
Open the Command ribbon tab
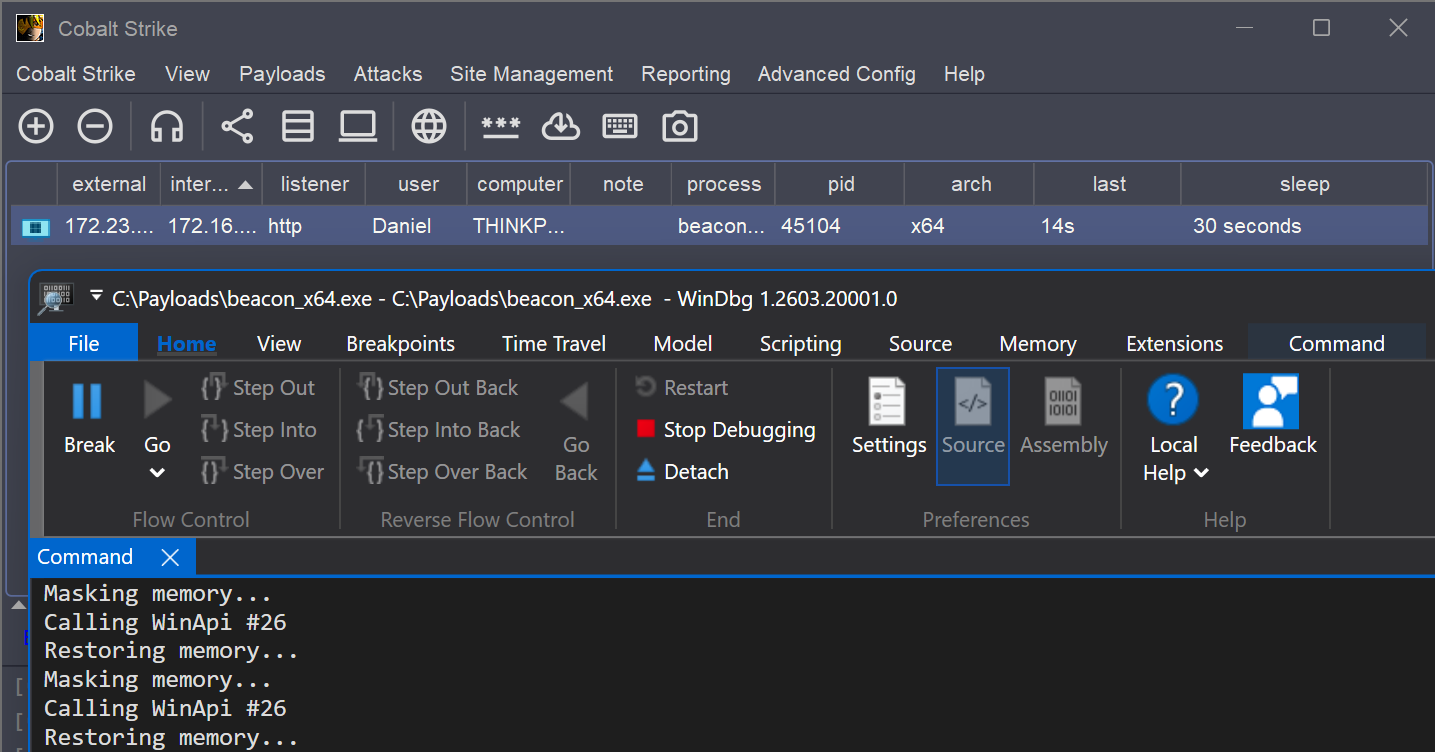1337,343
